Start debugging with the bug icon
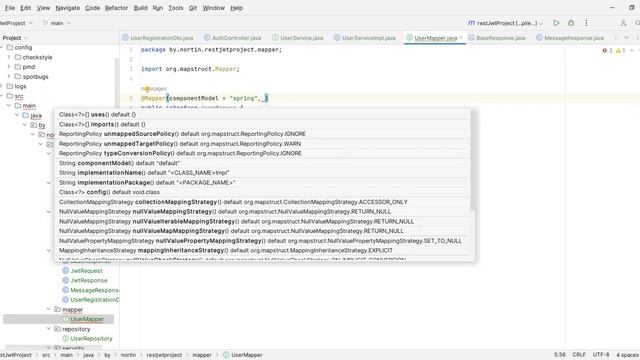This screenshot has width=640, height=360. pyautogui.click(x=571, y=23)
